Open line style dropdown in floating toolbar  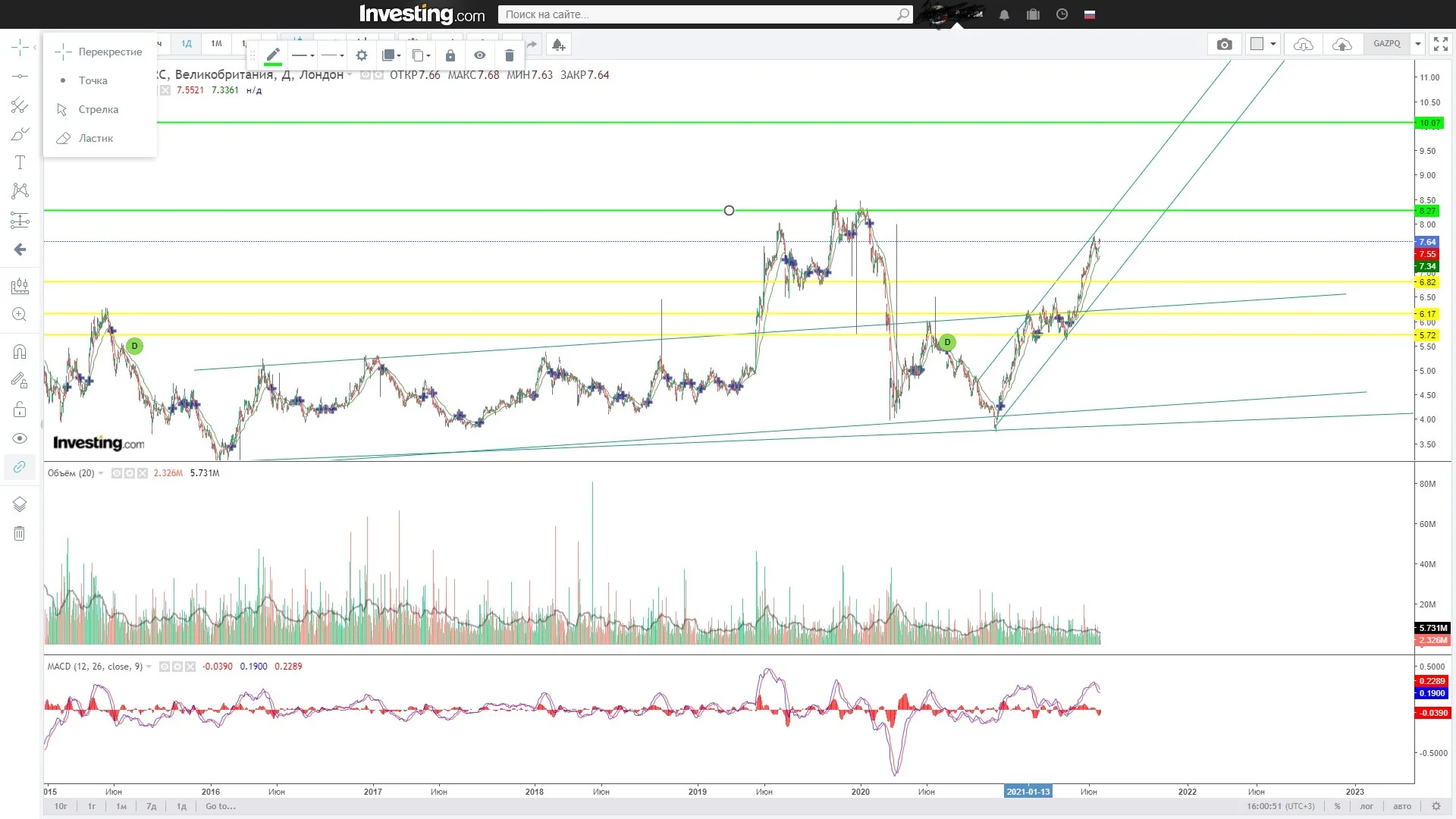click(x=332, y=55)
